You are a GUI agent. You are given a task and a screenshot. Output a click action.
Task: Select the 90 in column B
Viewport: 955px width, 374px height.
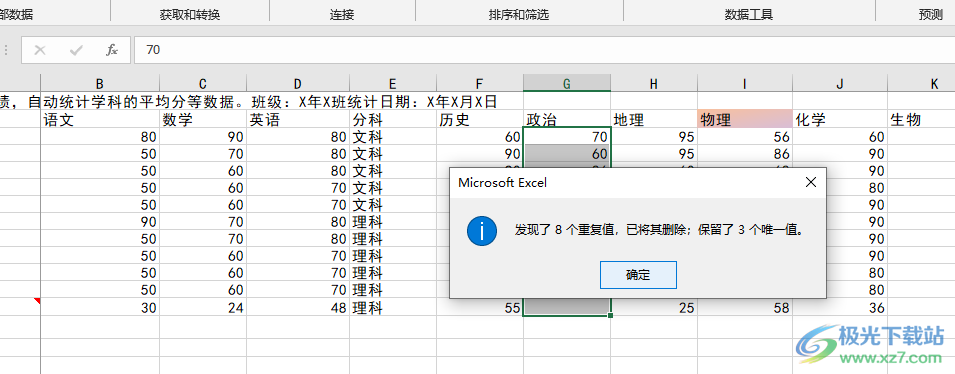coord(100,222)
